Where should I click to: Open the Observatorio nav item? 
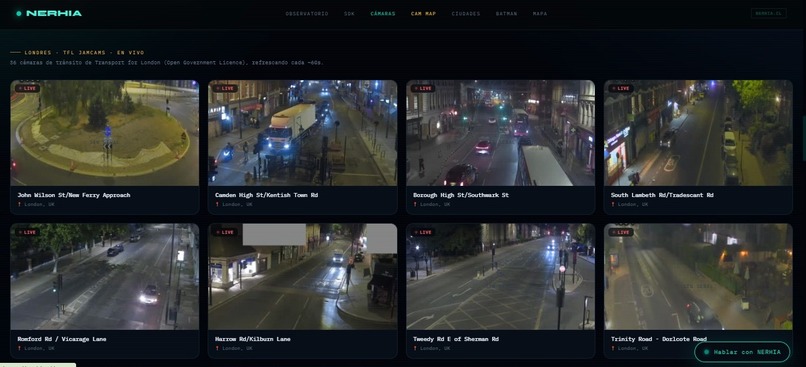[x=307, y=14]
